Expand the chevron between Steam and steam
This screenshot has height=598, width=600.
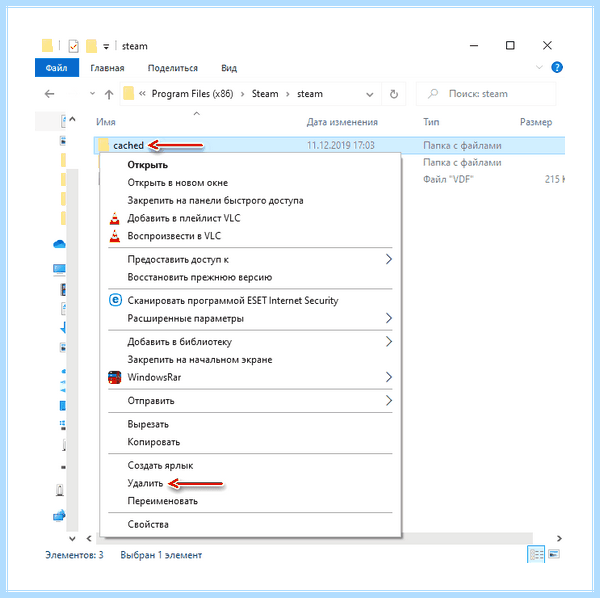(x=288, y=94)
